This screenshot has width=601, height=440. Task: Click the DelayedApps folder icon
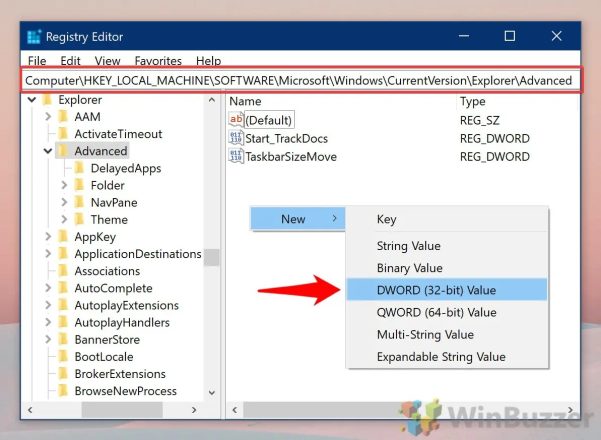pos(79,168)
